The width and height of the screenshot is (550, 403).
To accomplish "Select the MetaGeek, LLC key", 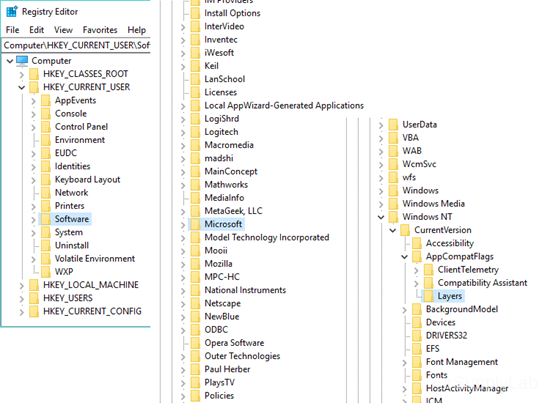I will click(233, 211).
